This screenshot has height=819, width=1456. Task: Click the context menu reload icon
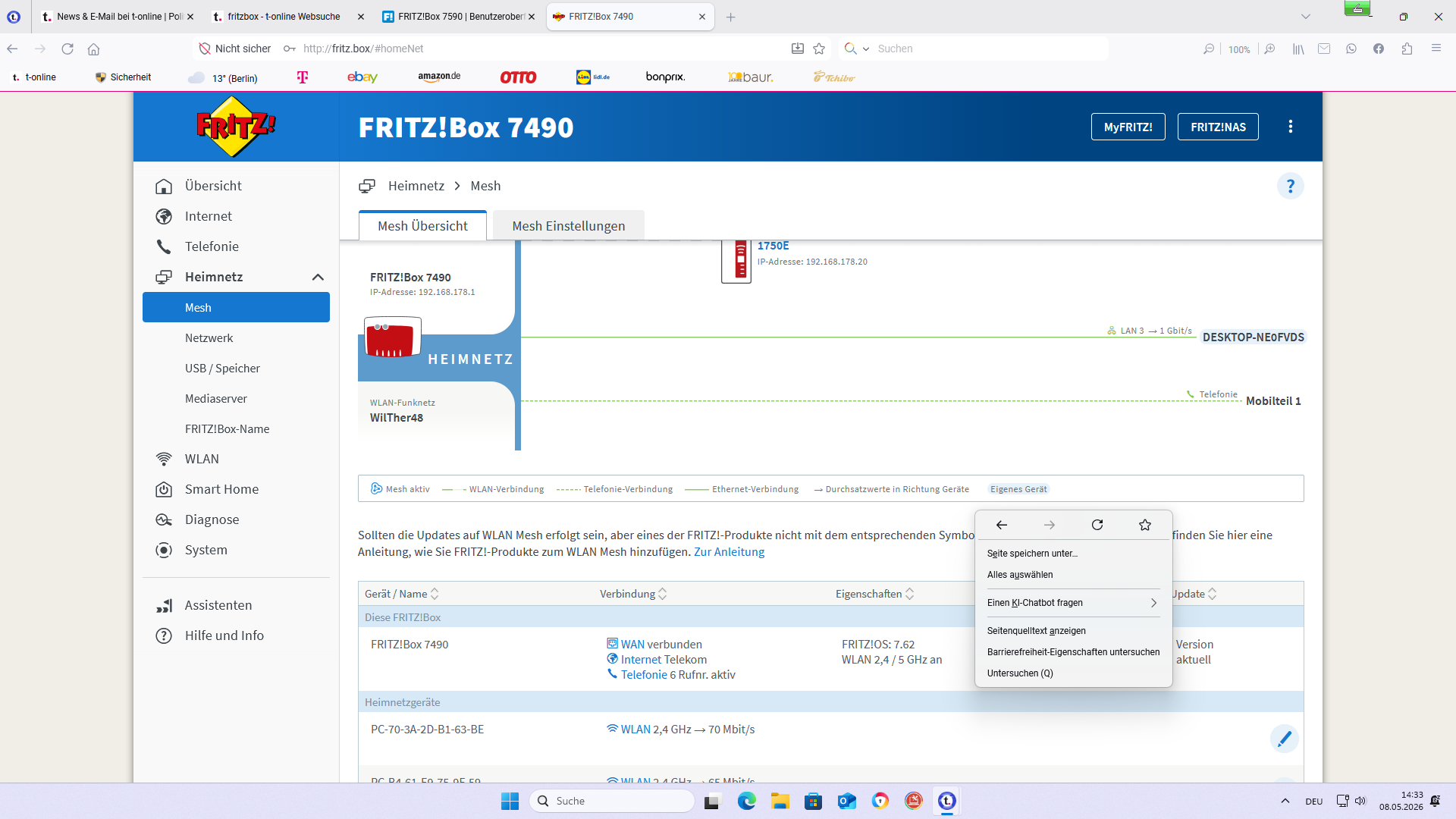click(x=1097, y=525)
